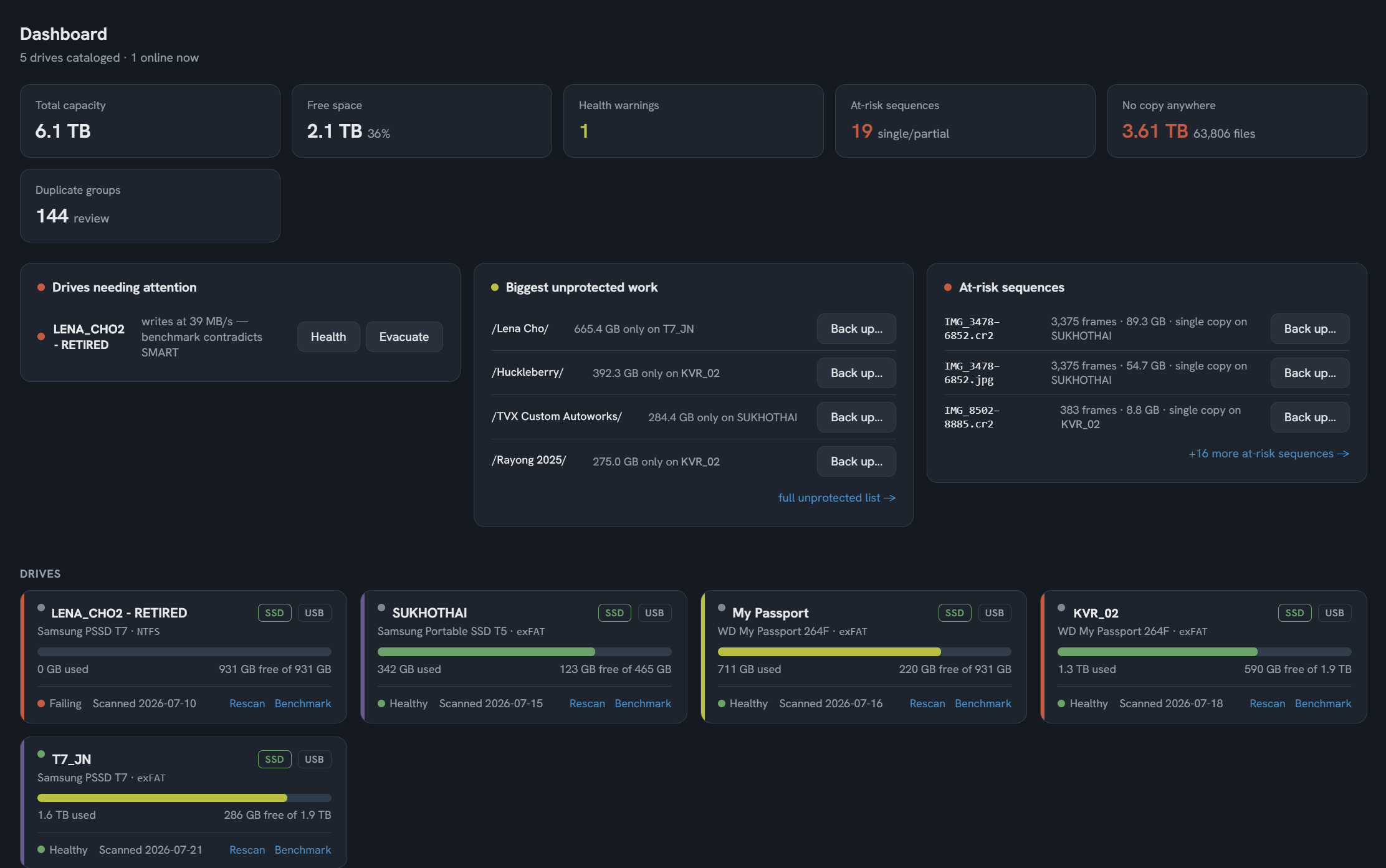This screenshot has height=868, width=1386.
Task: Click USB badge on SUKHOTHAI card
Action: 654,613
